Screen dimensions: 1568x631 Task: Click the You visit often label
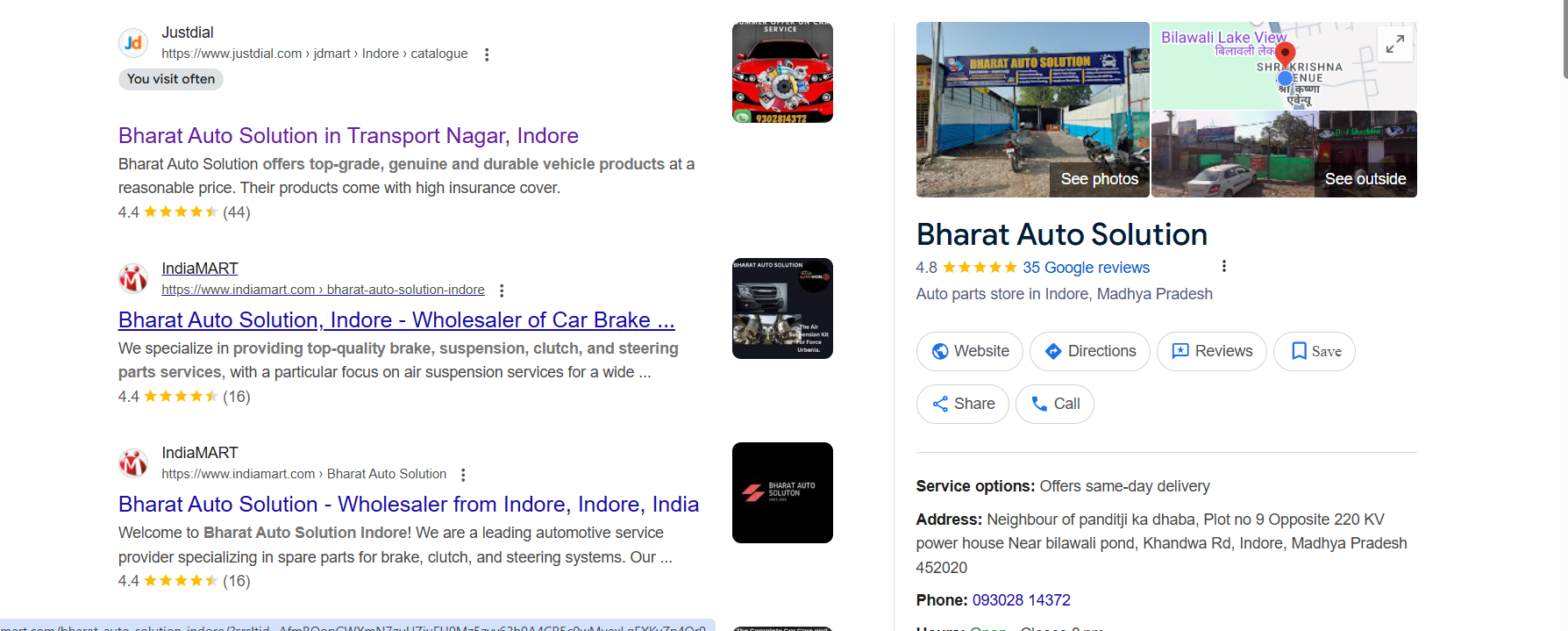coord(171,79)
